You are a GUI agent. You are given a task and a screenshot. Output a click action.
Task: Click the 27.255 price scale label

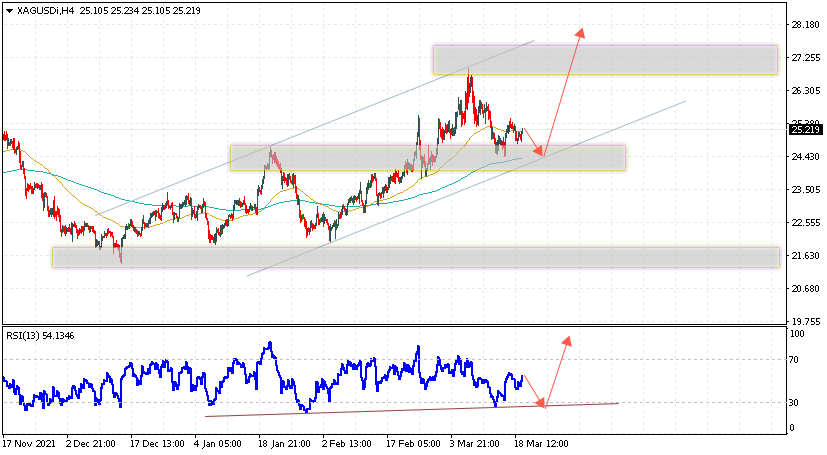point(805,57)
